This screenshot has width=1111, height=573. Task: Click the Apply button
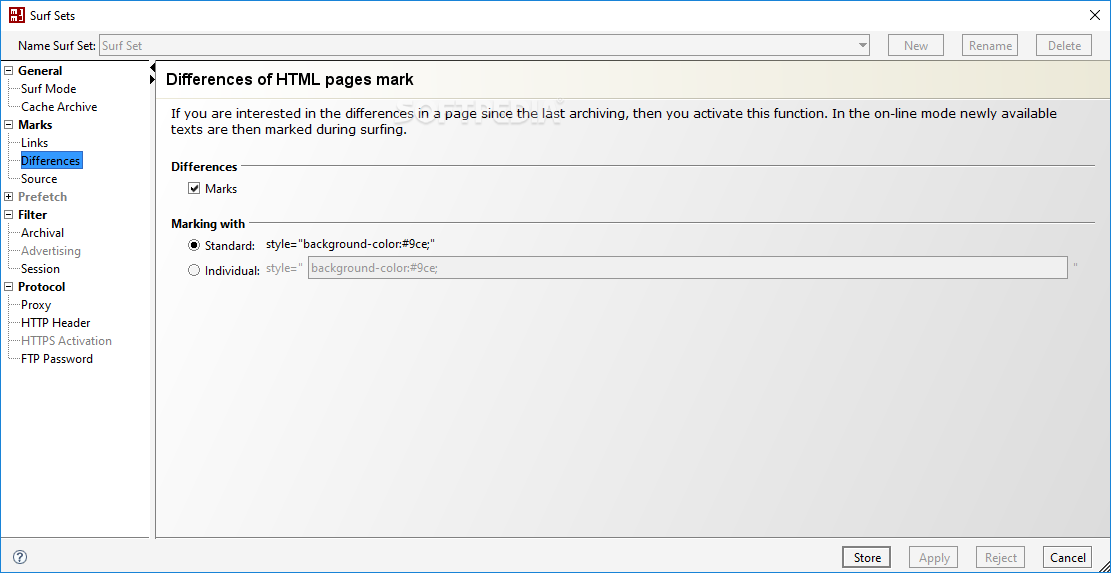click(x=934, y=557)
